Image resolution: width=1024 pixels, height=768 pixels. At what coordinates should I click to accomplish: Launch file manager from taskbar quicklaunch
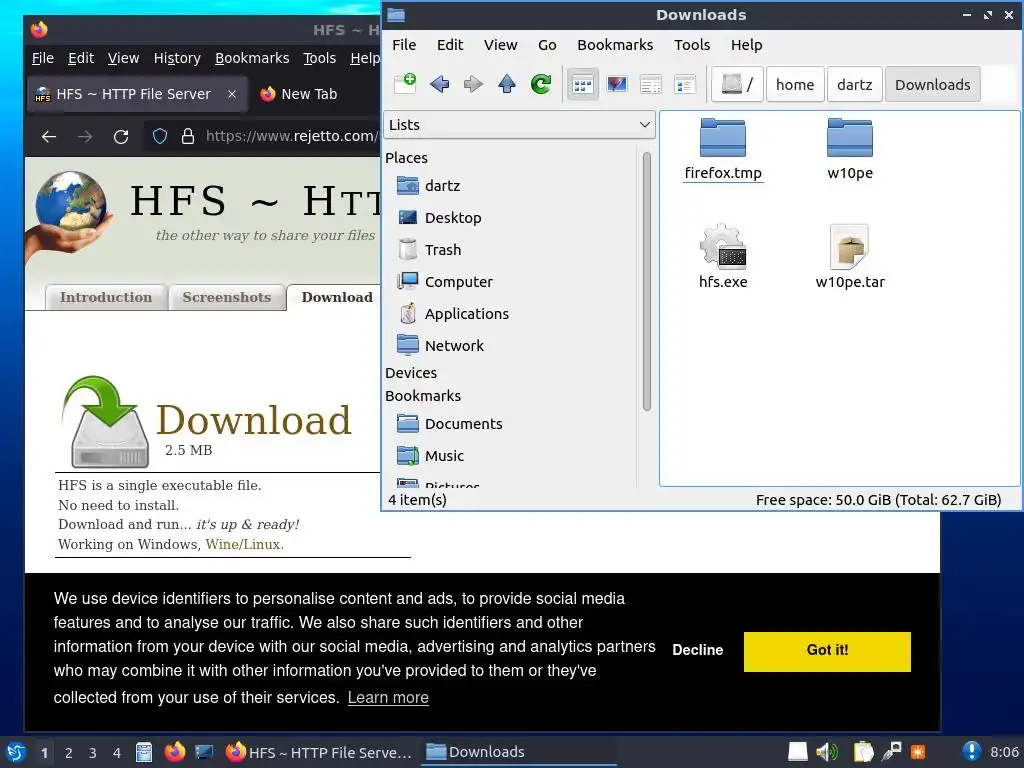pos(144,752)
